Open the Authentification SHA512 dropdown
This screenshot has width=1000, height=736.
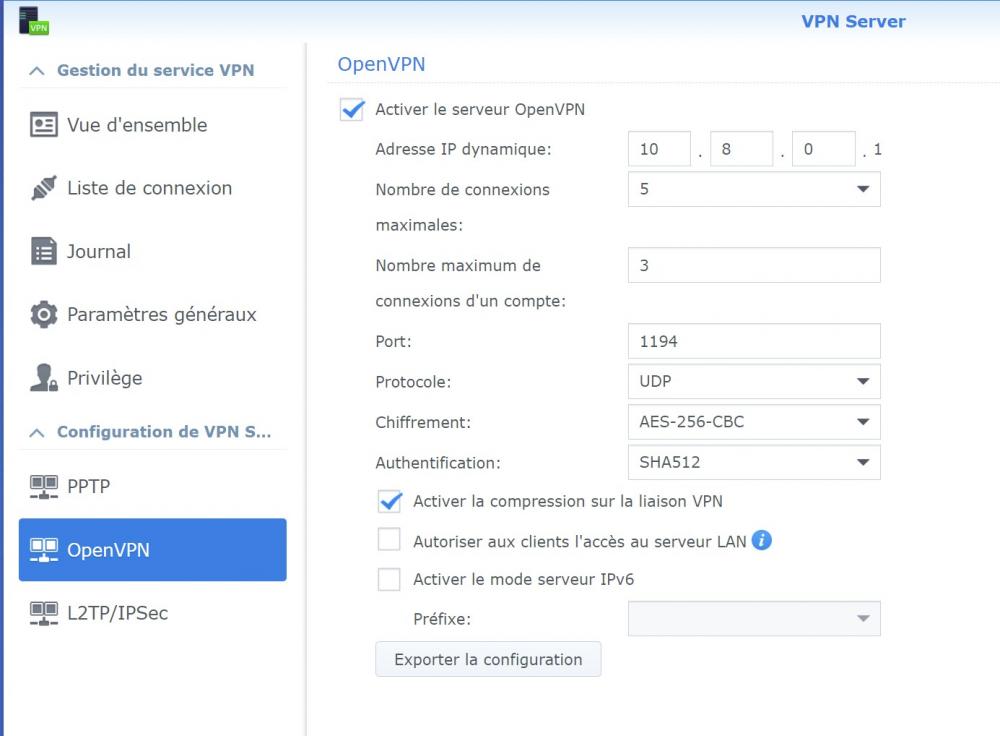[754, 462]
